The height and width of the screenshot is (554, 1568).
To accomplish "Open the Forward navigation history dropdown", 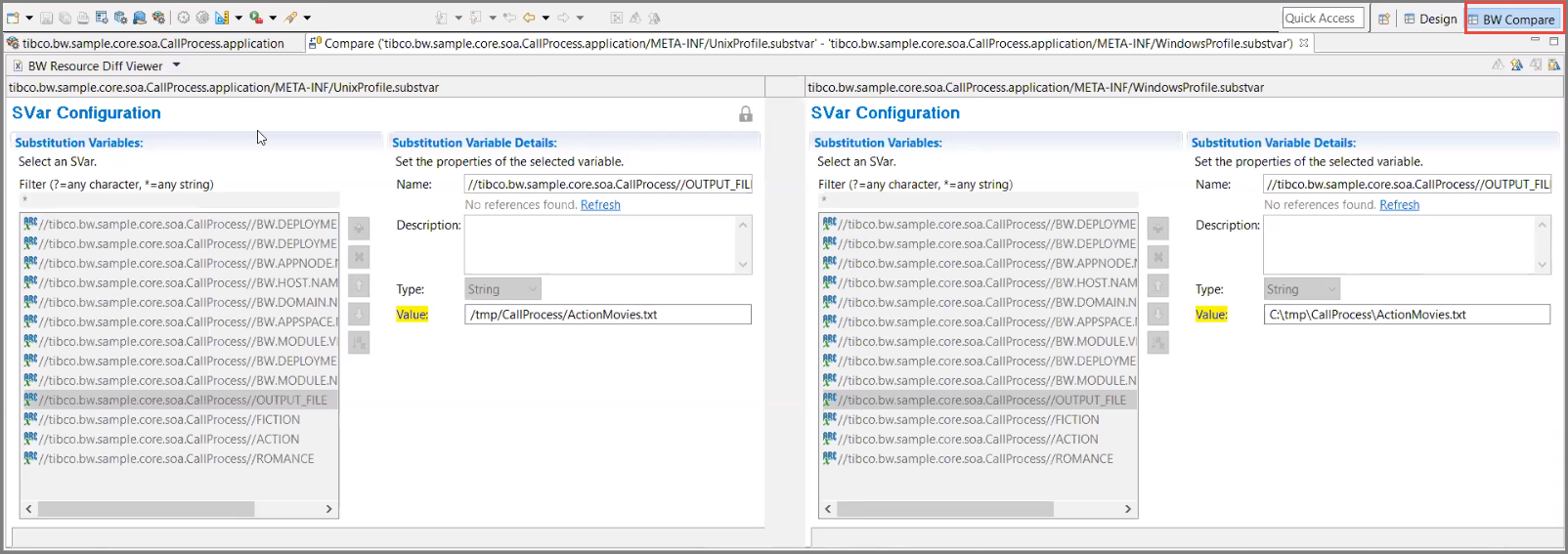I will pyautogui.click(x=580, y=18).
